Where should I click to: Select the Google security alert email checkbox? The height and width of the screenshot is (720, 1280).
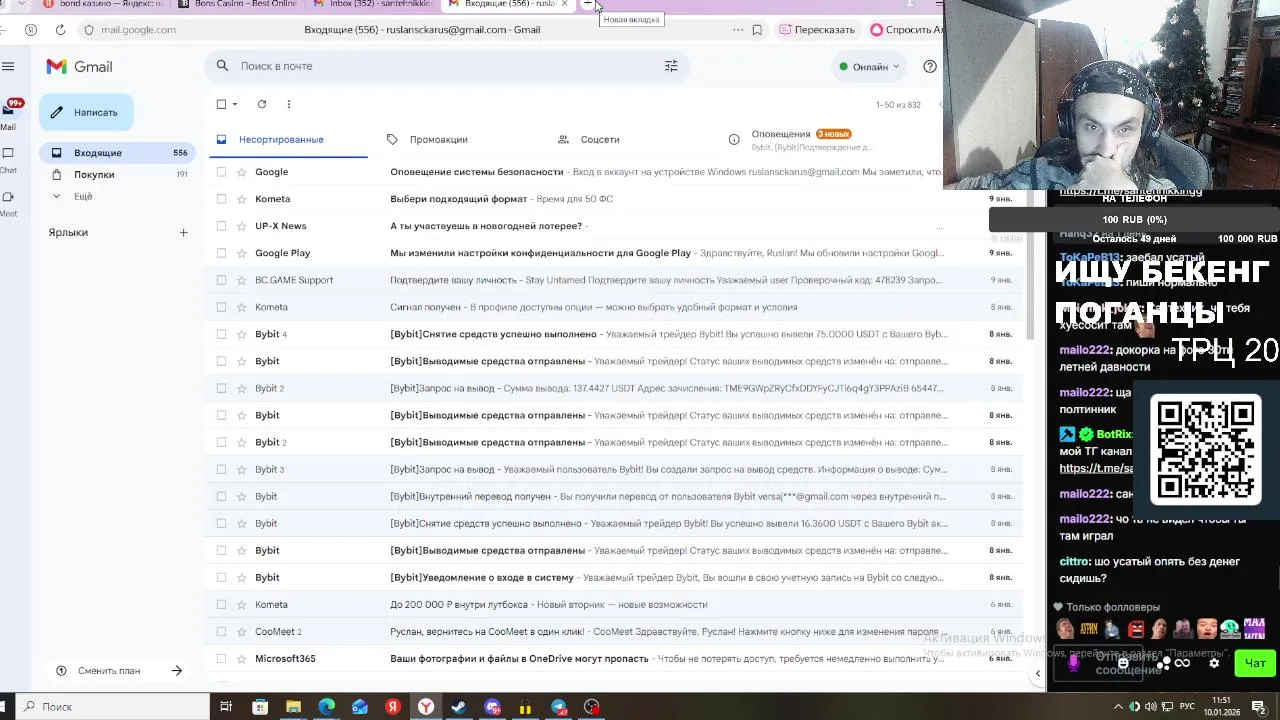[x=221, y=172]
